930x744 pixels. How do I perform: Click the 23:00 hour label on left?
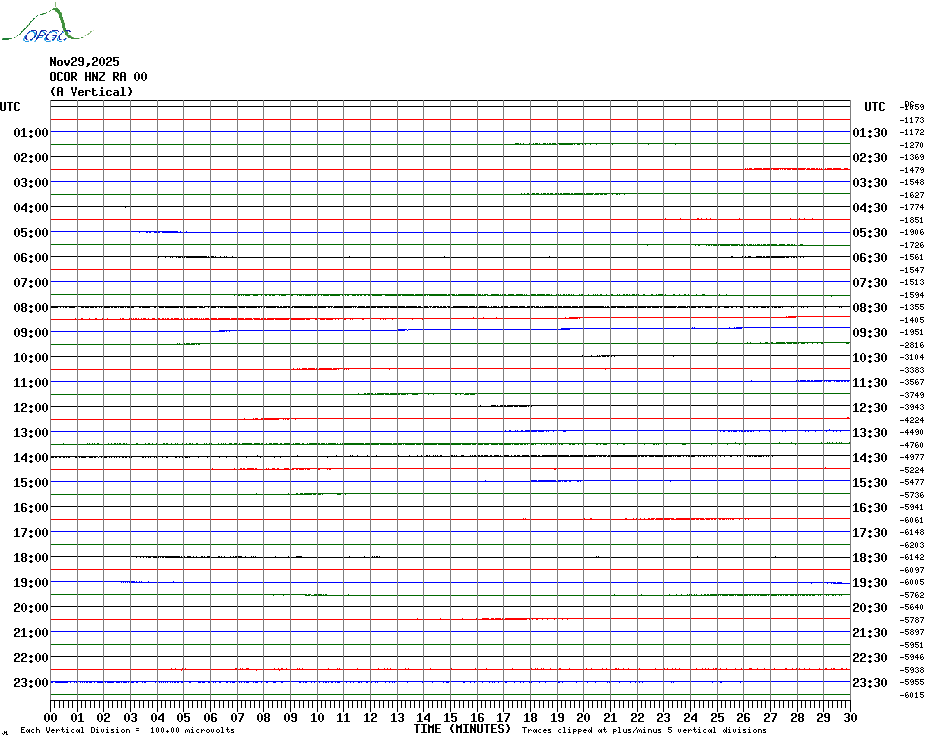pos(31,683)
